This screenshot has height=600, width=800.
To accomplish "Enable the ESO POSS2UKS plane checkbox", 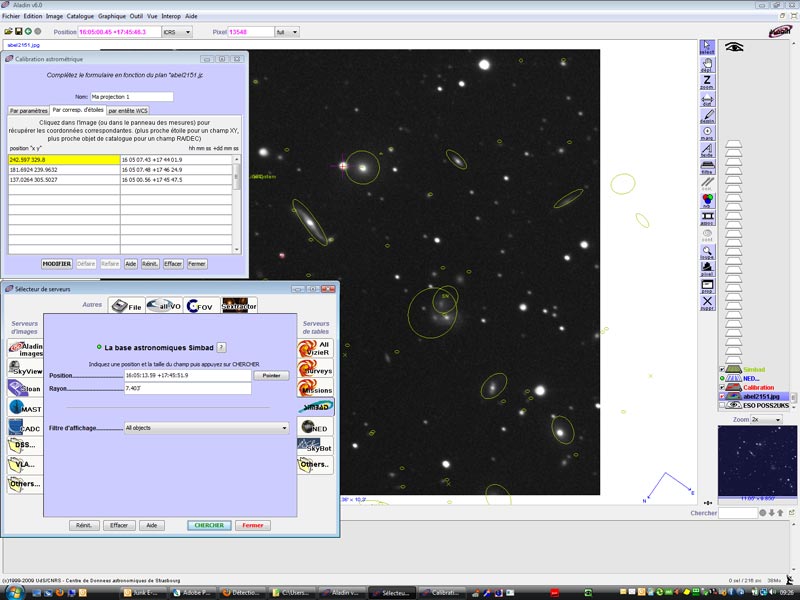I will 722,406.
